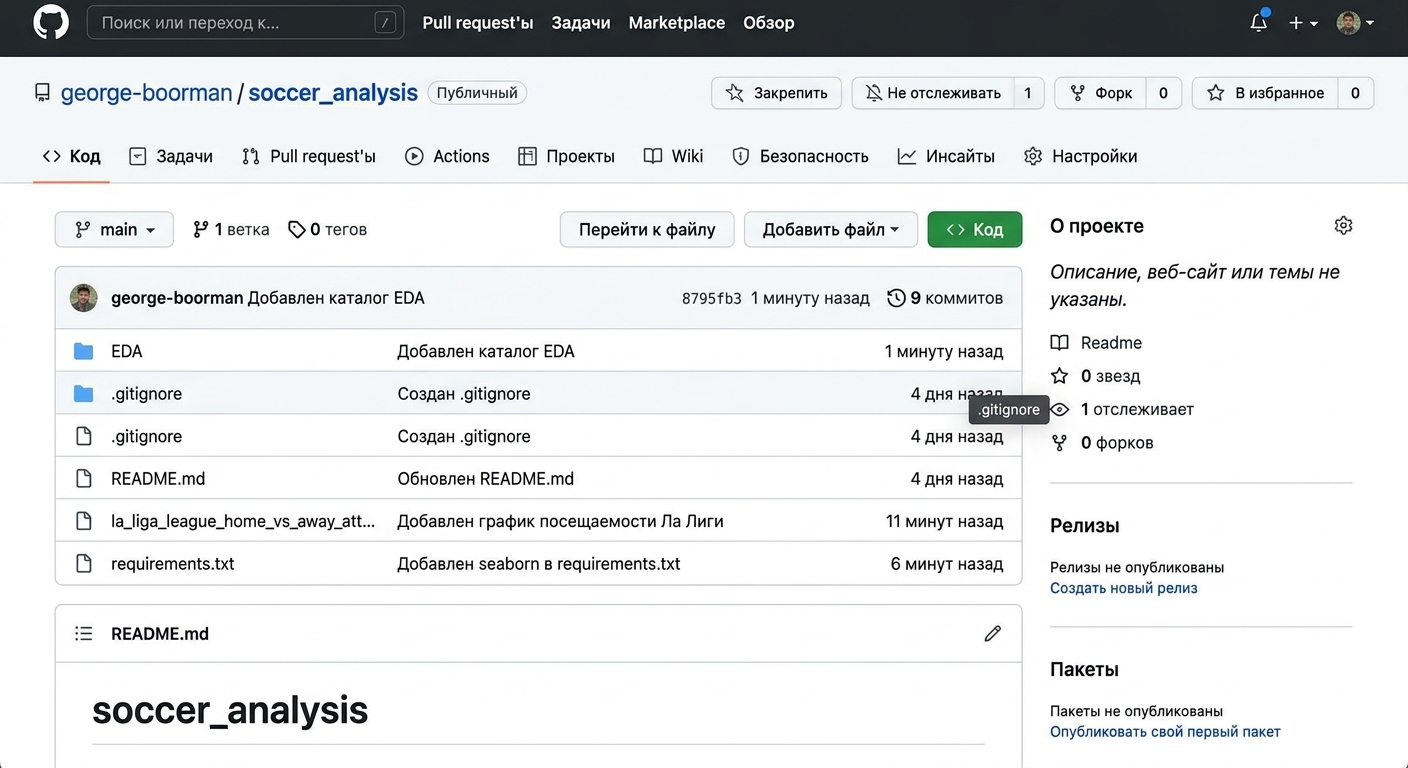Switch to the Wiki tab
1408x768 pixels.
click(674, 156)
